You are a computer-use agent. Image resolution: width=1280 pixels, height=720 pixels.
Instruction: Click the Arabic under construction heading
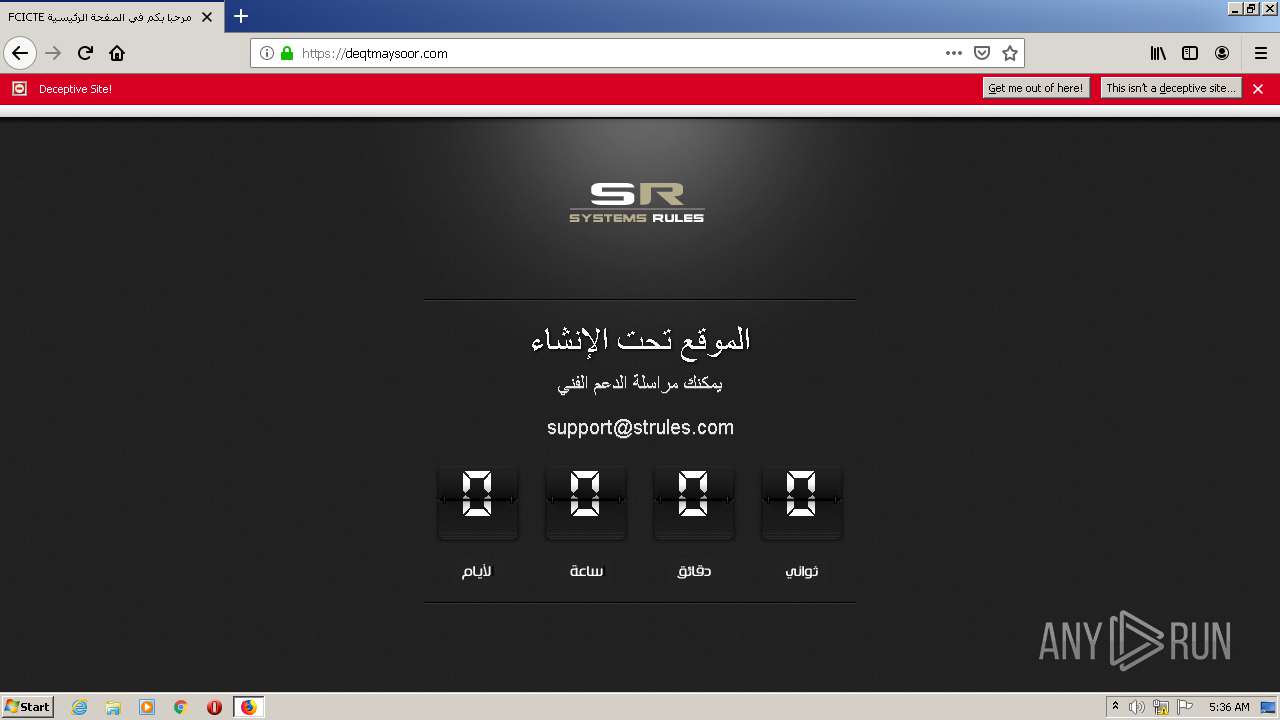click(640, 340)
